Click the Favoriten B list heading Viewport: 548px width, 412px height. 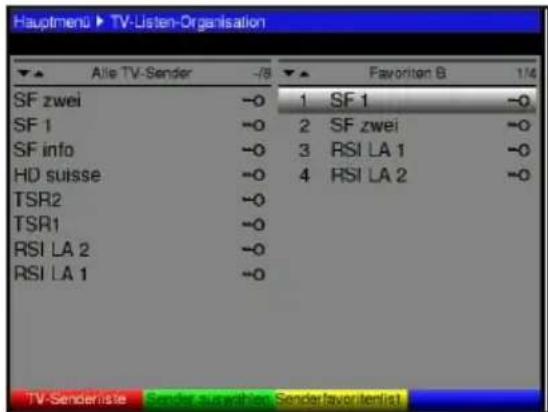tap(408, 73)
